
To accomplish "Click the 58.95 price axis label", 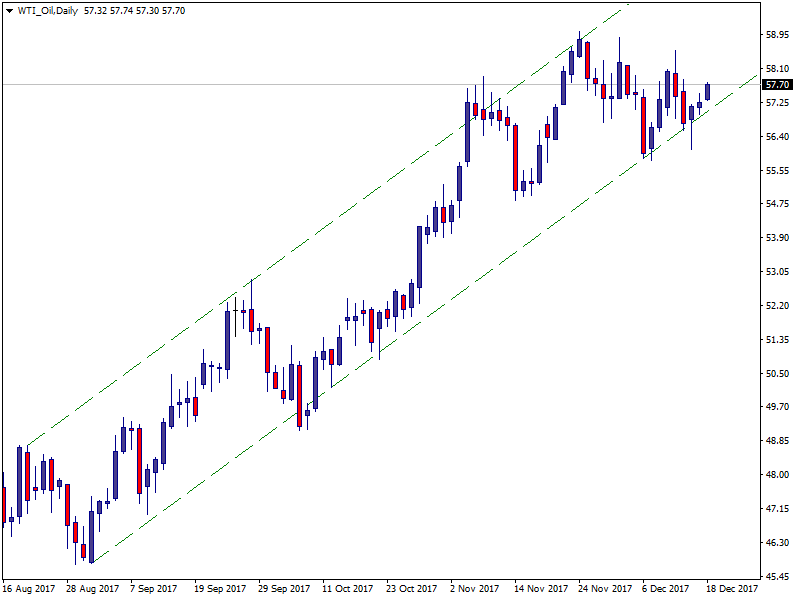I will pyautogui.click(x=777, y=34).
